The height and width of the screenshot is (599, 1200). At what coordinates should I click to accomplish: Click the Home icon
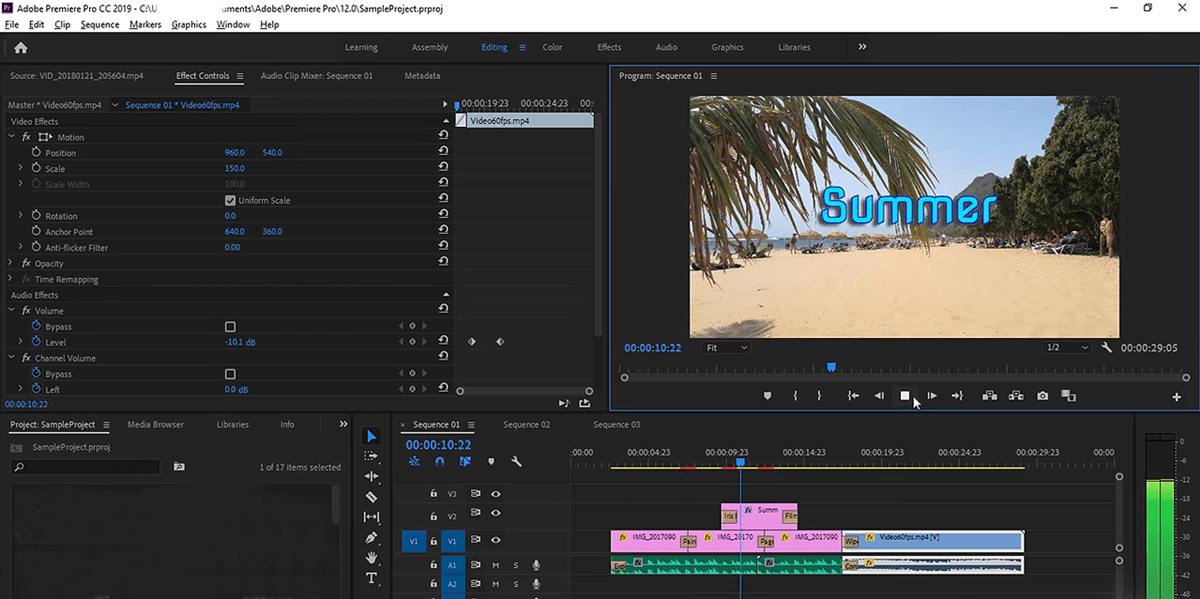[x=21, y=47]
